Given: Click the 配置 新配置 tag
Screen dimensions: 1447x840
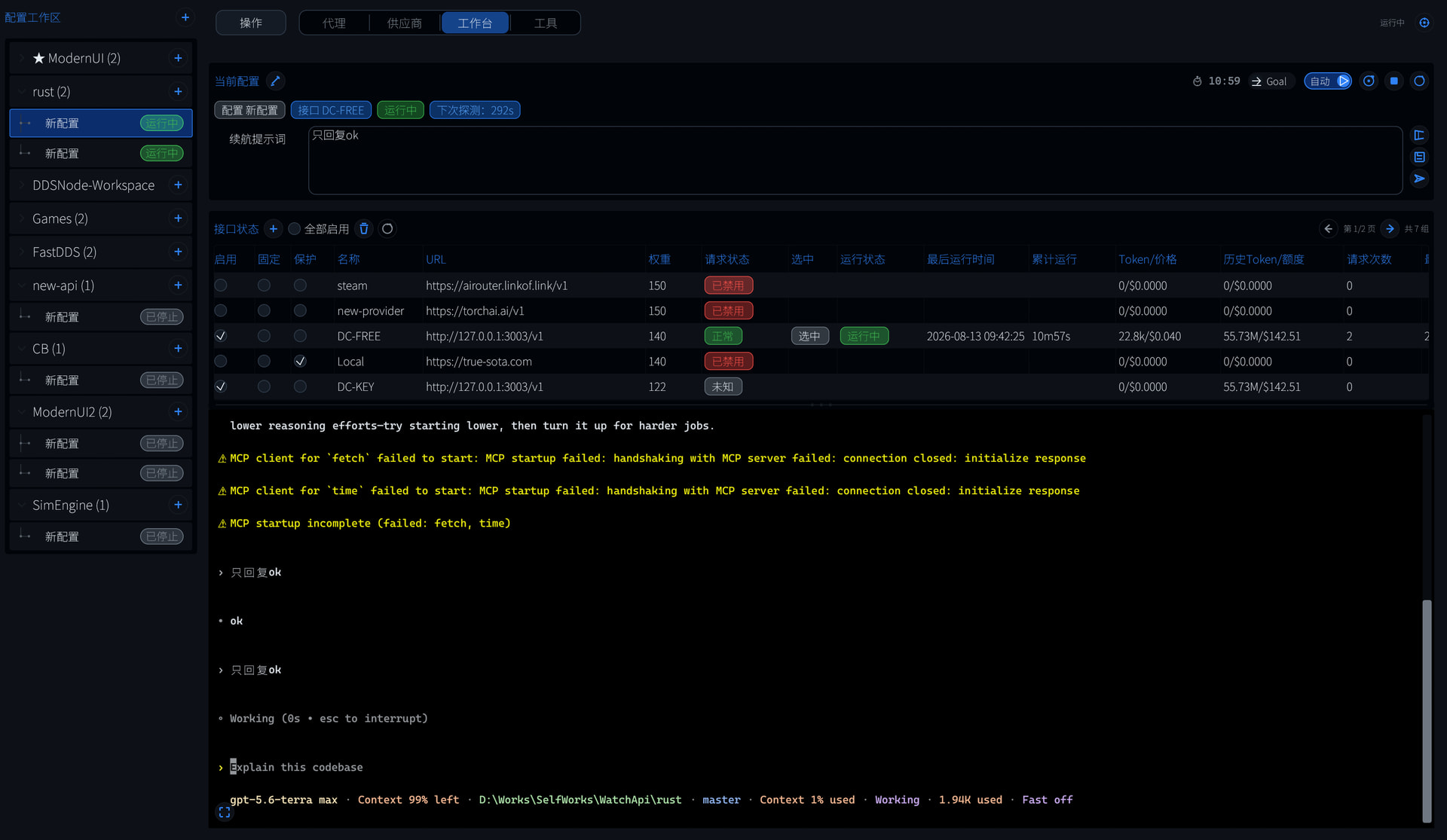Looking at the screenshot, I should pyautogui.click(x=249, y=110).
